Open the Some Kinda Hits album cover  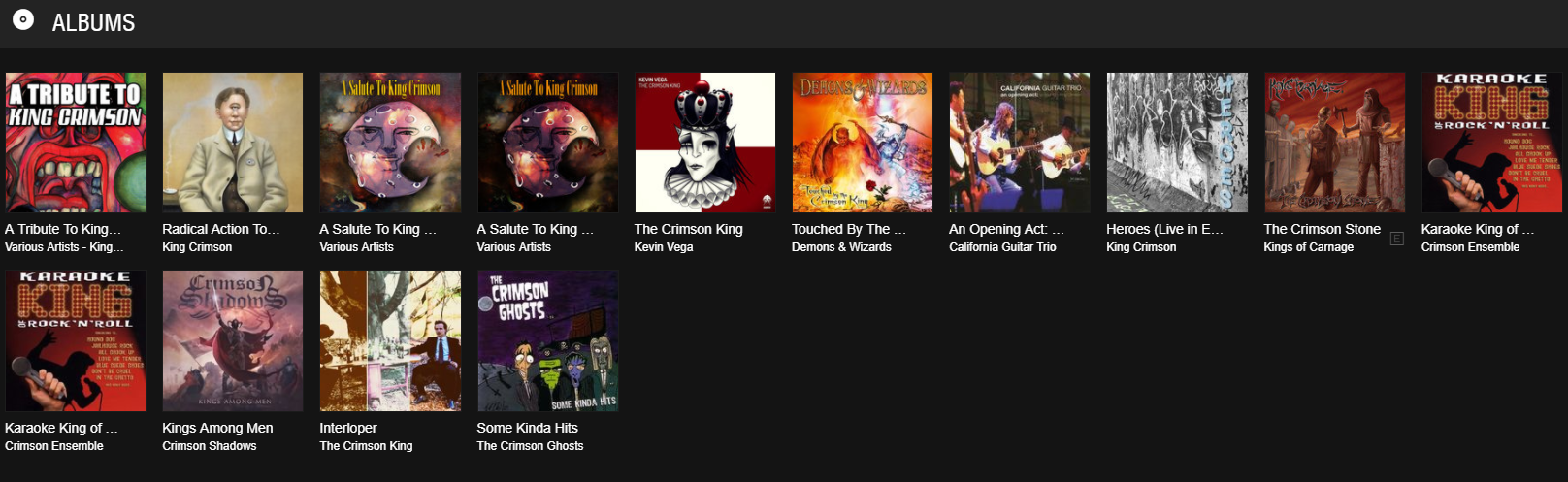tap(548, 341)
